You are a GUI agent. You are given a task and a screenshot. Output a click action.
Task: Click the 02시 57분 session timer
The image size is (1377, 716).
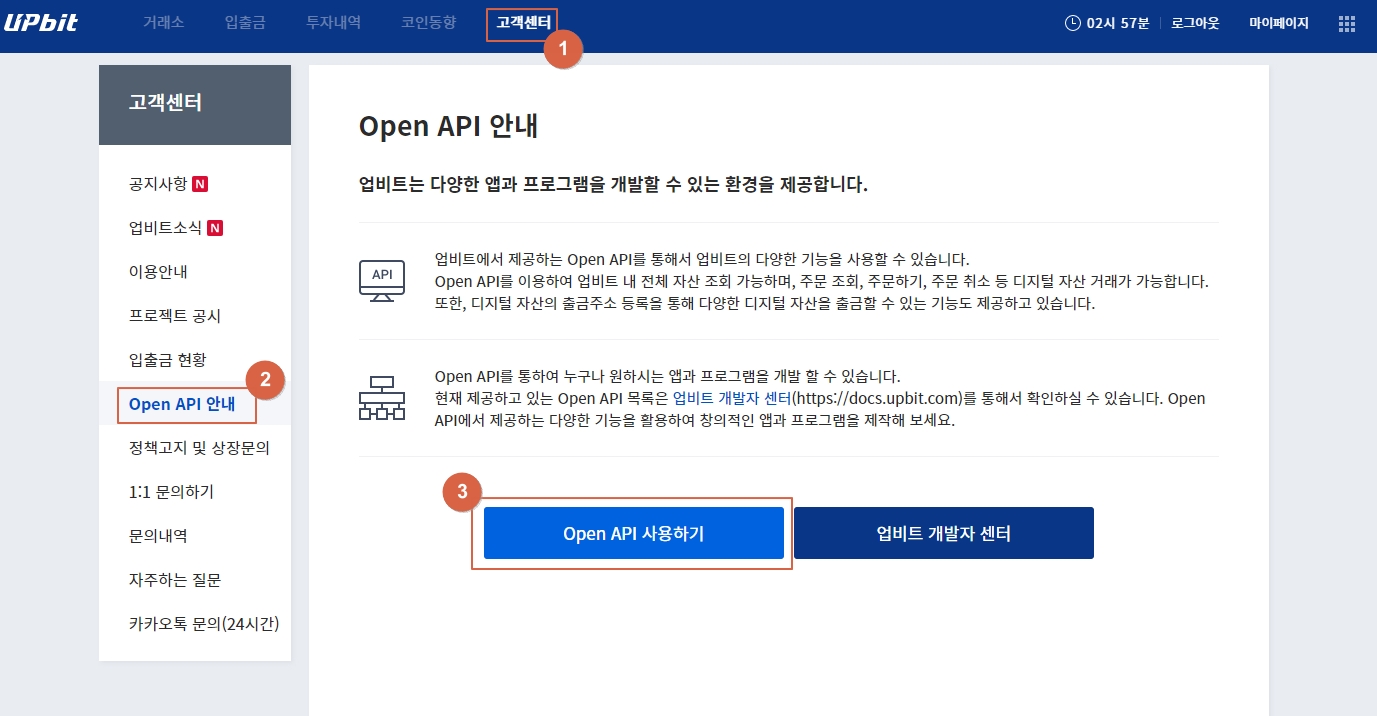click(1118, 23)
